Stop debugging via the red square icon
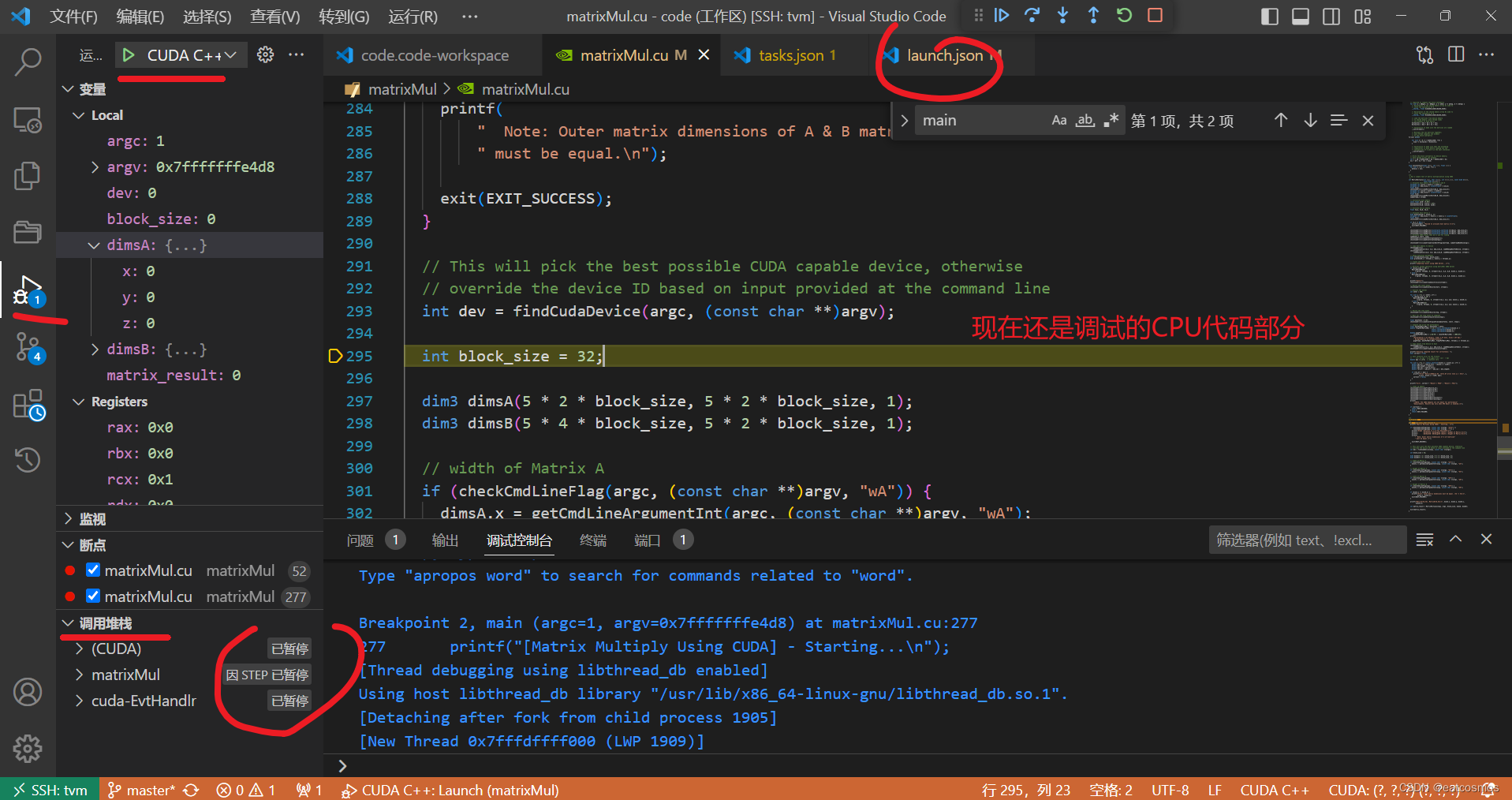Viewport: 1512px width, 800px height. pos(1154,15)
